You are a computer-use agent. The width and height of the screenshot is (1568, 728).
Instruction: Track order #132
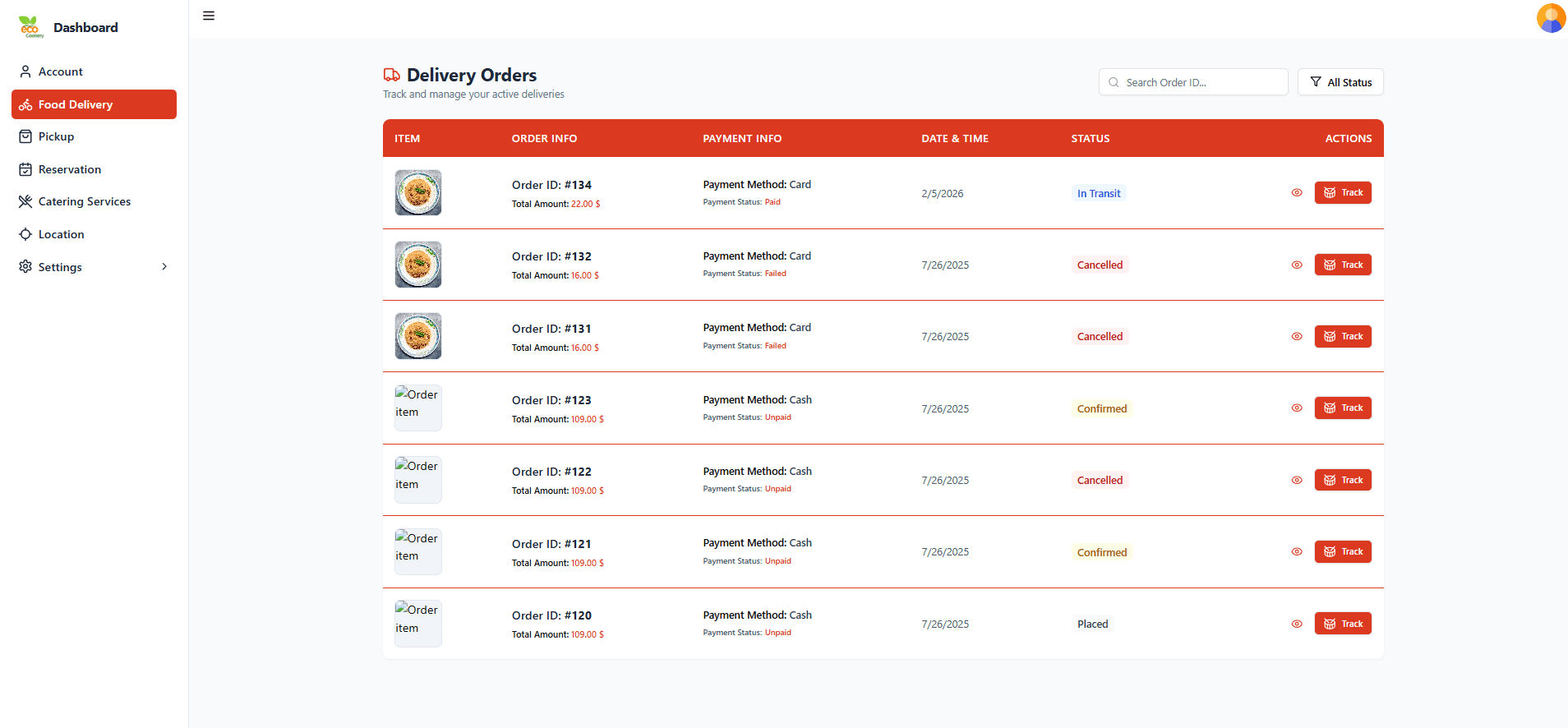tap(1343, 265)
